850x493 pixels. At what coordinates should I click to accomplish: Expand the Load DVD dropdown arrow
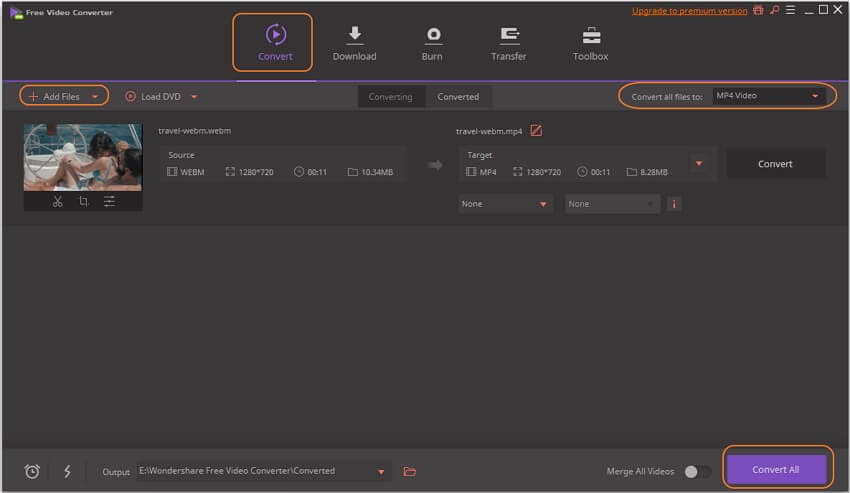pos(194,97)
